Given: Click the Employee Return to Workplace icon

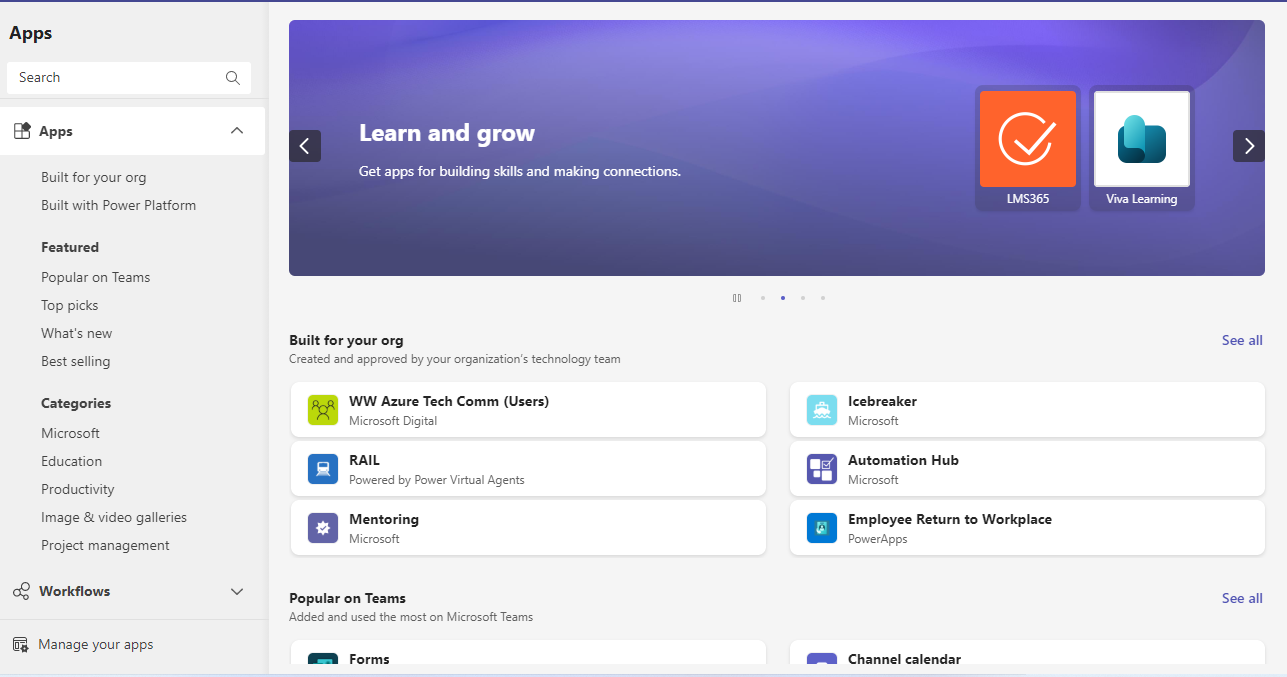Looking at the screenshot, I should tap(822, 528).
